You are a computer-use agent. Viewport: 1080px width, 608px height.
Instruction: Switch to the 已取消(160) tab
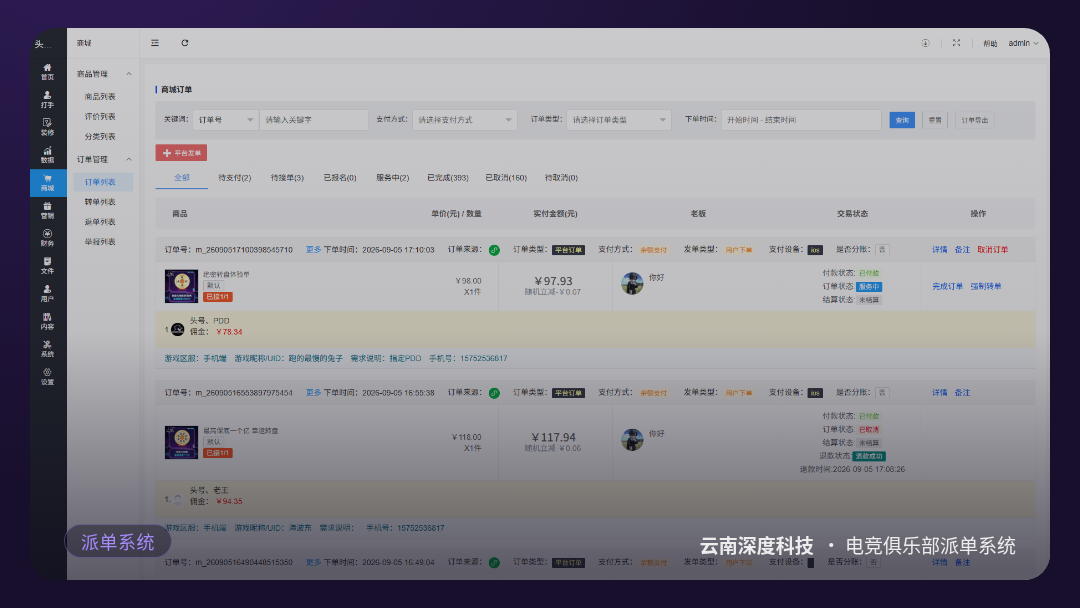pos(506,178)
